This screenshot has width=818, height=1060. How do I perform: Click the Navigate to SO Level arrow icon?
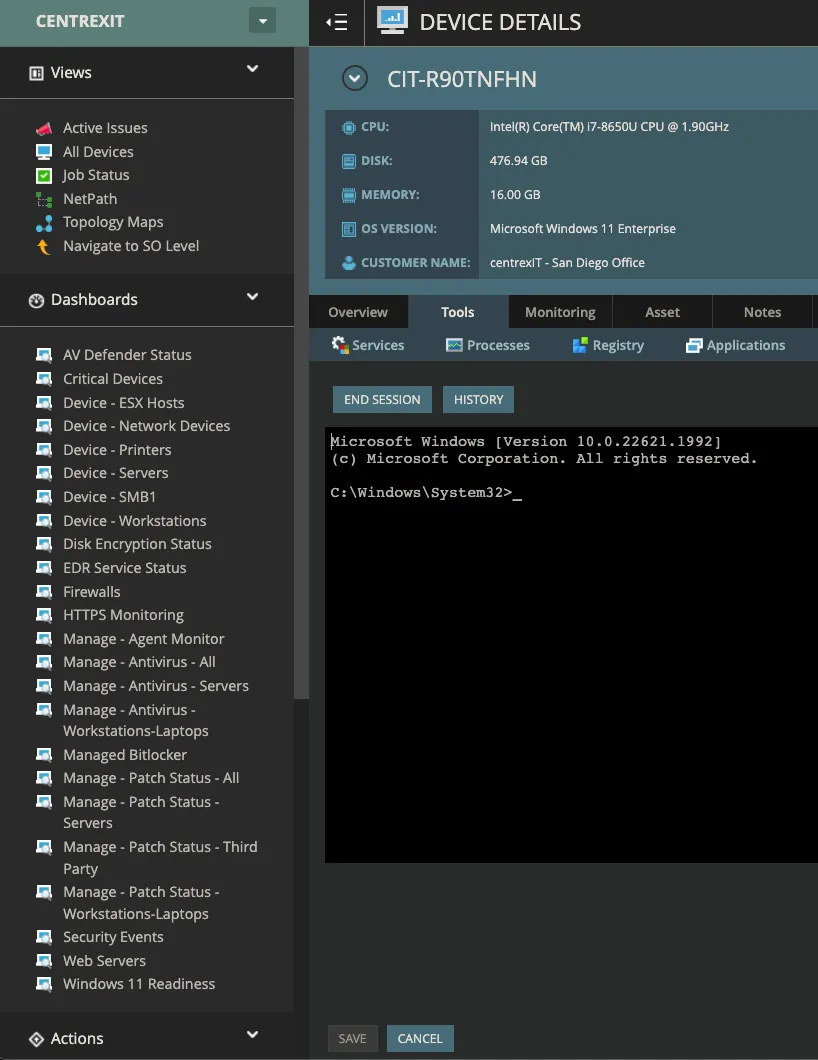(x=44, y=247)
